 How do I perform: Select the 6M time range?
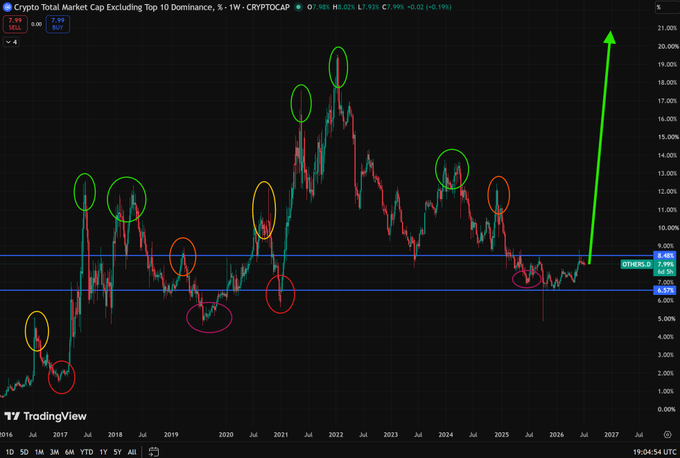(69, 452)
